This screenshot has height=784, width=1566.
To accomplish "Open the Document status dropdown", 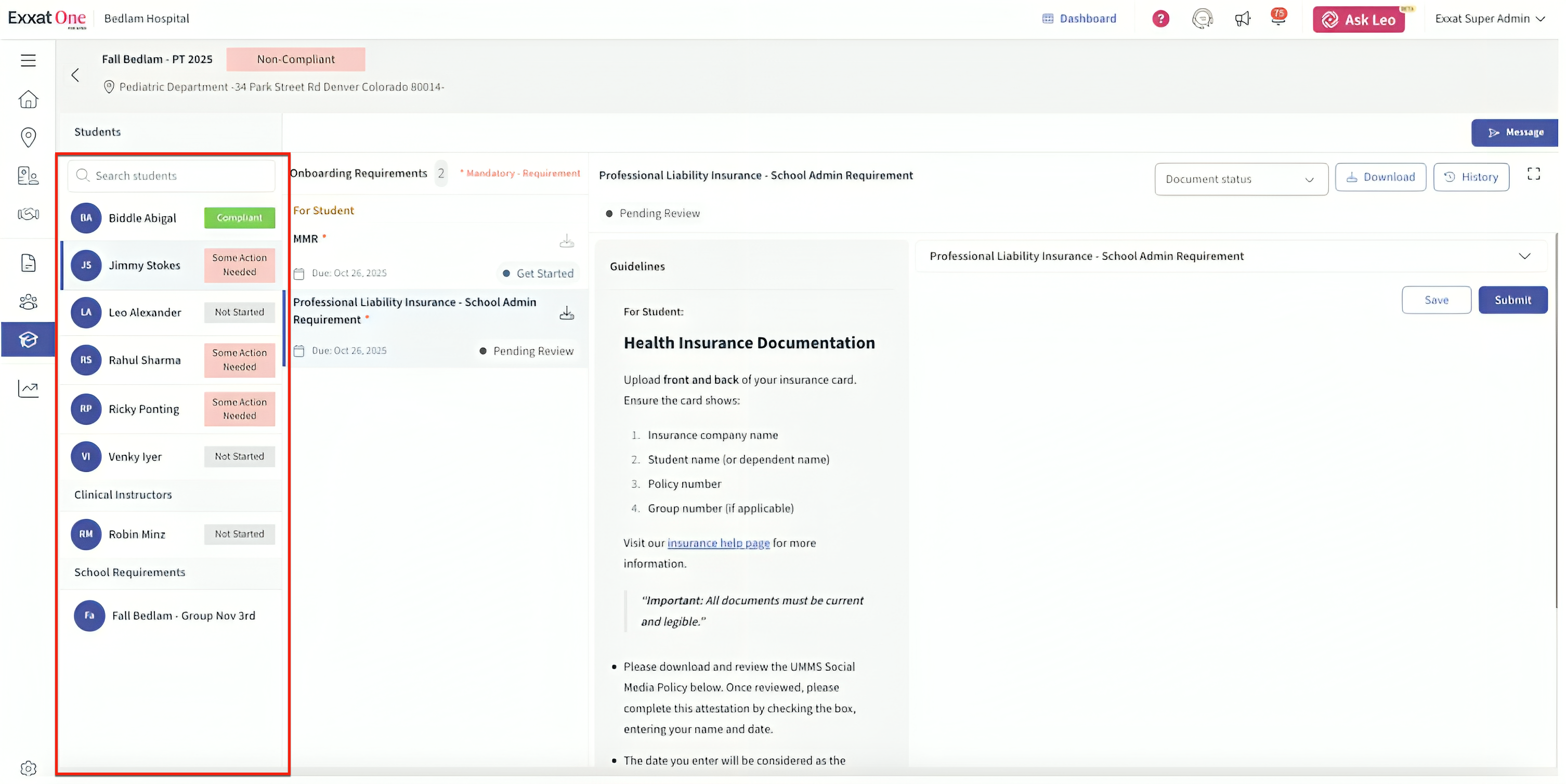I will click(x=1240, y=179).
